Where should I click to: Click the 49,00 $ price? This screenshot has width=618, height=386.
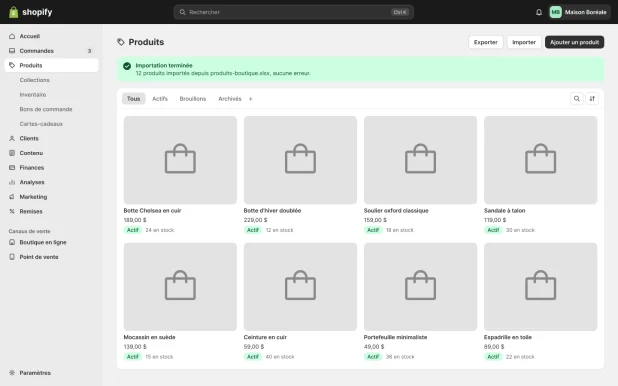tap(374, 347)
